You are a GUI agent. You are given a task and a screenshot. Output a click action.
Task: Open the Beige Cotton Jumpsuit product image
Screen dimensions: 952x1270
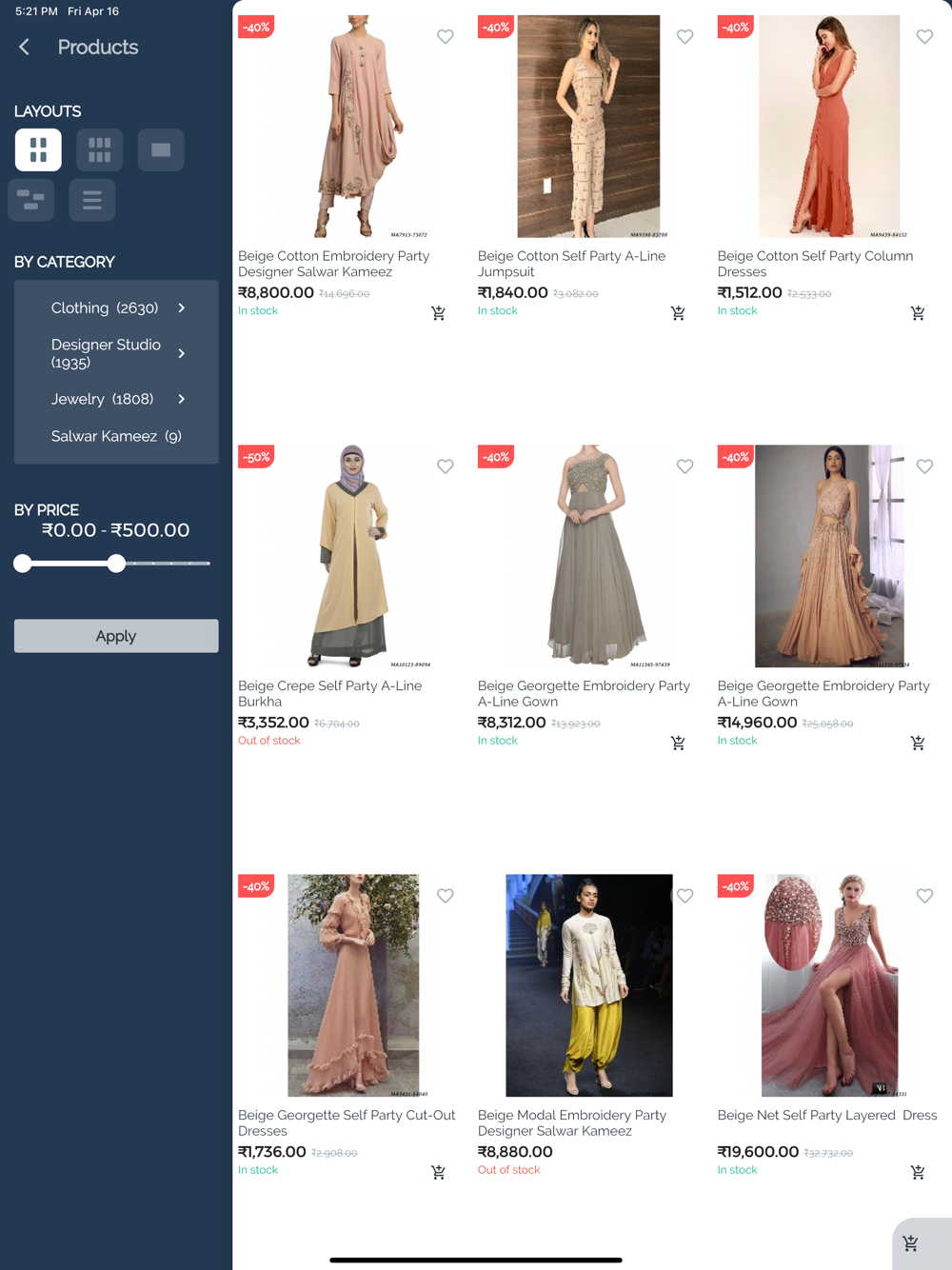tap(588, 127)
